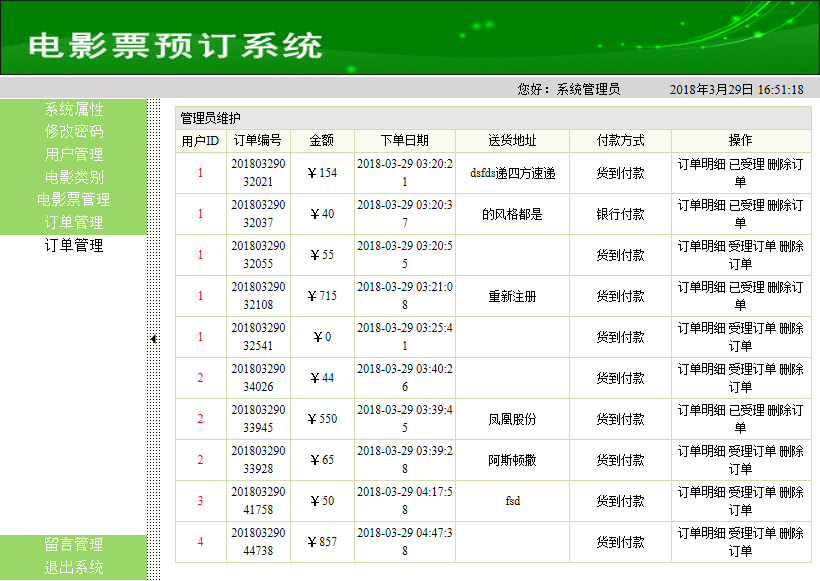
Task: Open 订单明细 for the ¥857 order
Action: click(x=701, y=533)
